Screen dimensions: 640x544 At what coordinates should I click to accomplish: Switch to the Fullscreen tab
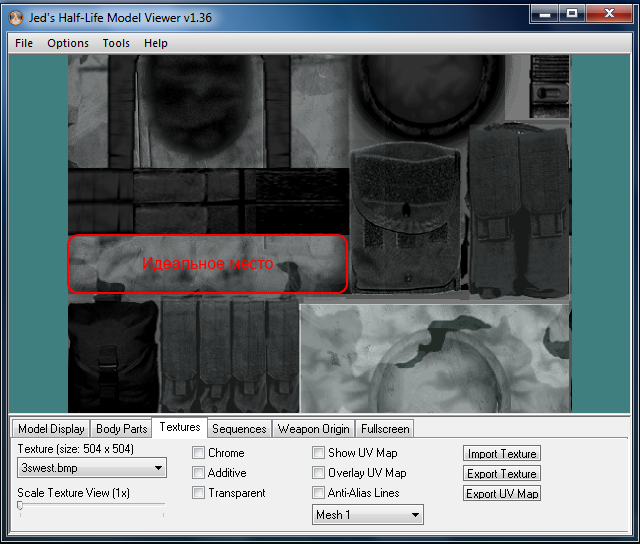click(385, 429)
